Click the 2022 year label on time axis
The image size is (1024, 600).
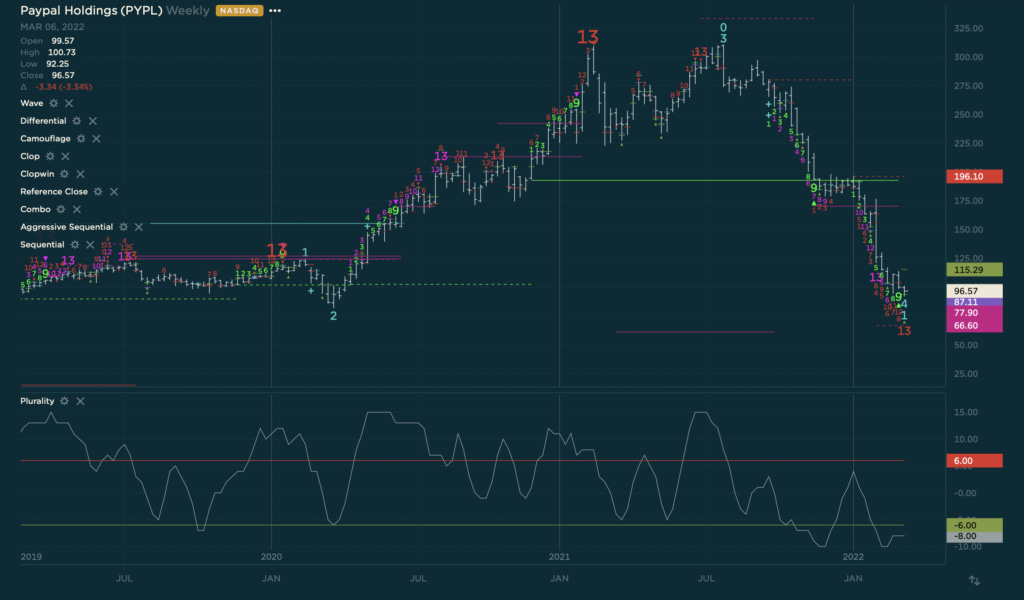[853, 557]
